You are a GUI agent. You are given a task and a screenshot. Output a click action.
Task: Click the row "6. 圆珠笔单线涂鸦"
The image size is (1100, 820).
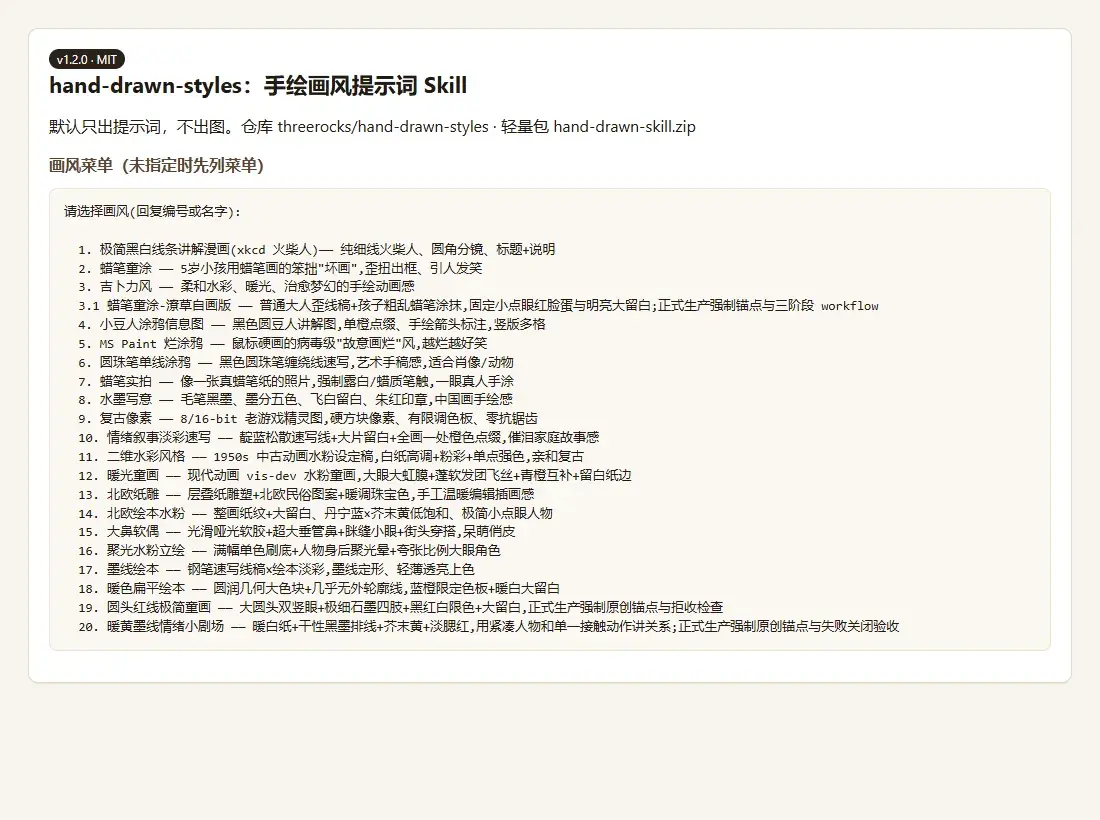pos(296,363)
